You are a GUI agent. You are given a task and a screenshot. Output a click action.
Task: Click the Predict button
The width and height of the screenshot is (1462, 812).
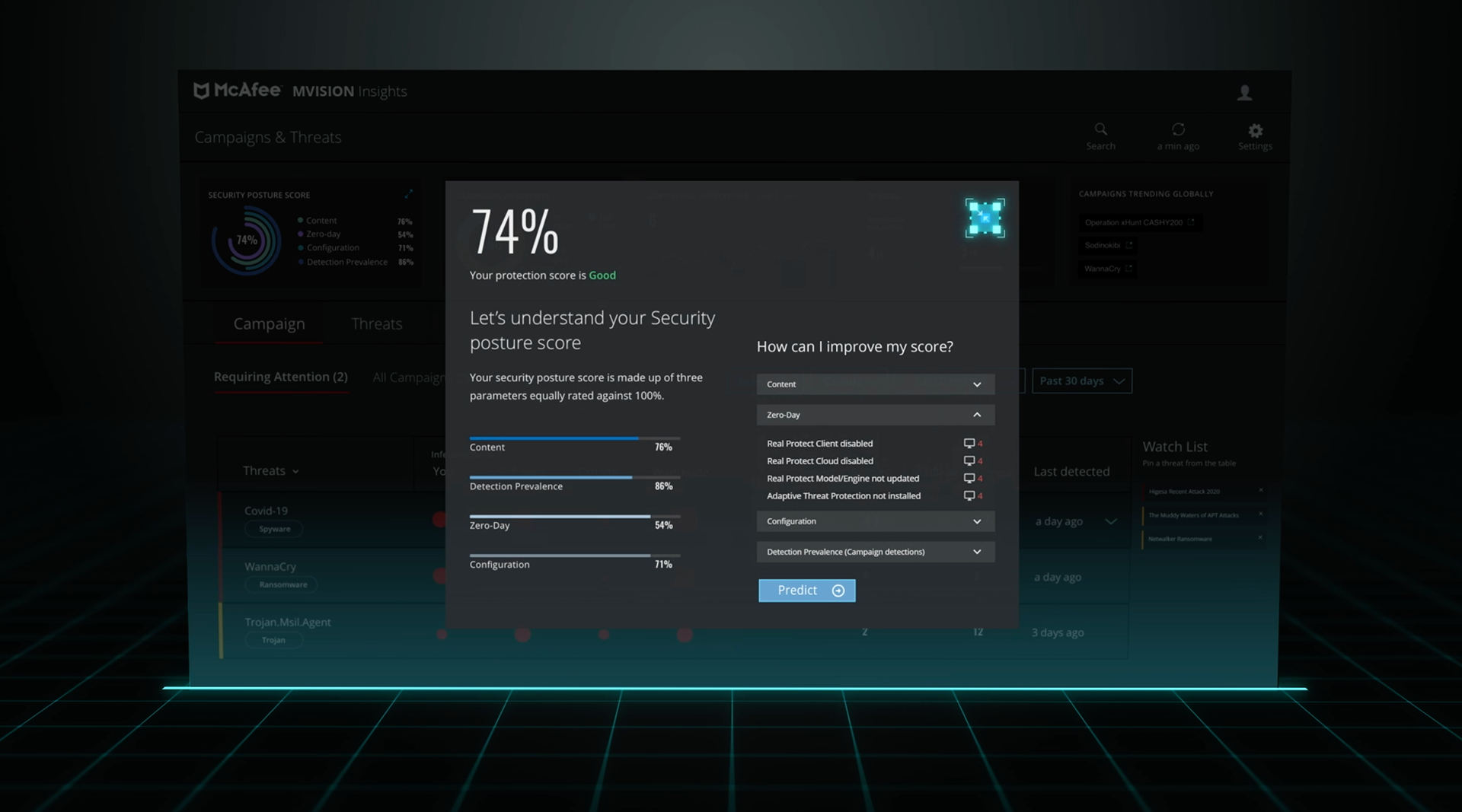(806, 591)
